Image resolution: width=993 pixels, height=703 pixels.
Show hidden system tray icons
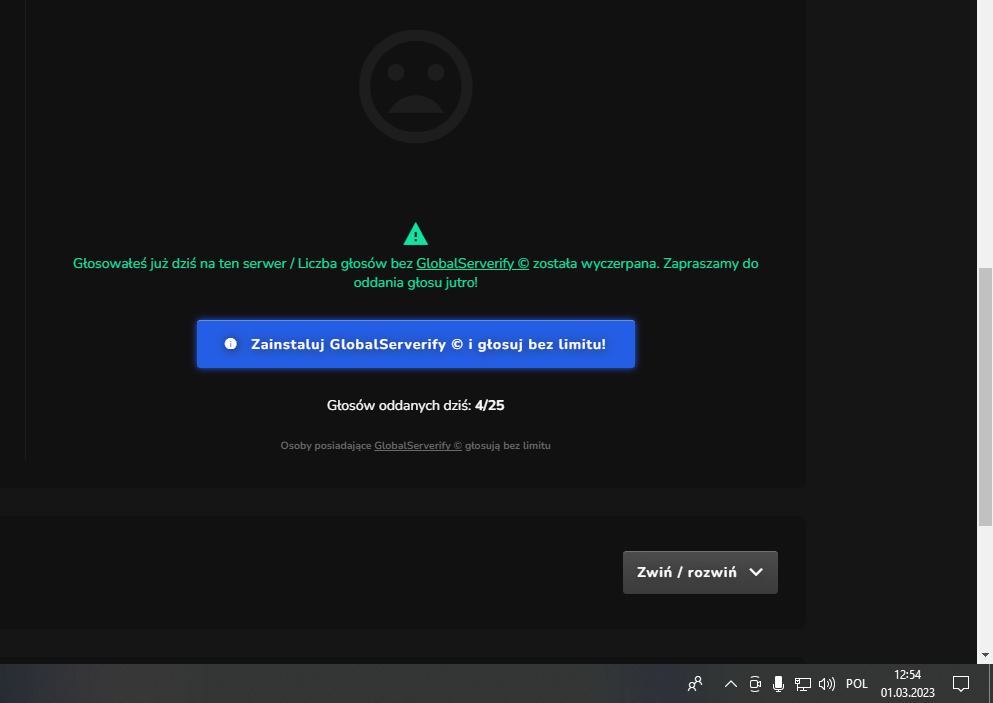pyautogui.click(x=730, y=684)
